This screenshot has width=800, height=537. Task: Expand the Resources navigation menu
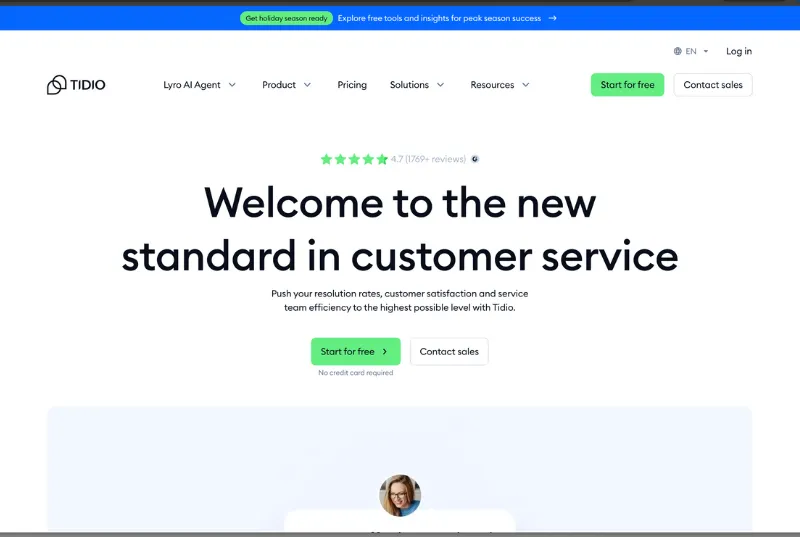[x=500, y=85]
